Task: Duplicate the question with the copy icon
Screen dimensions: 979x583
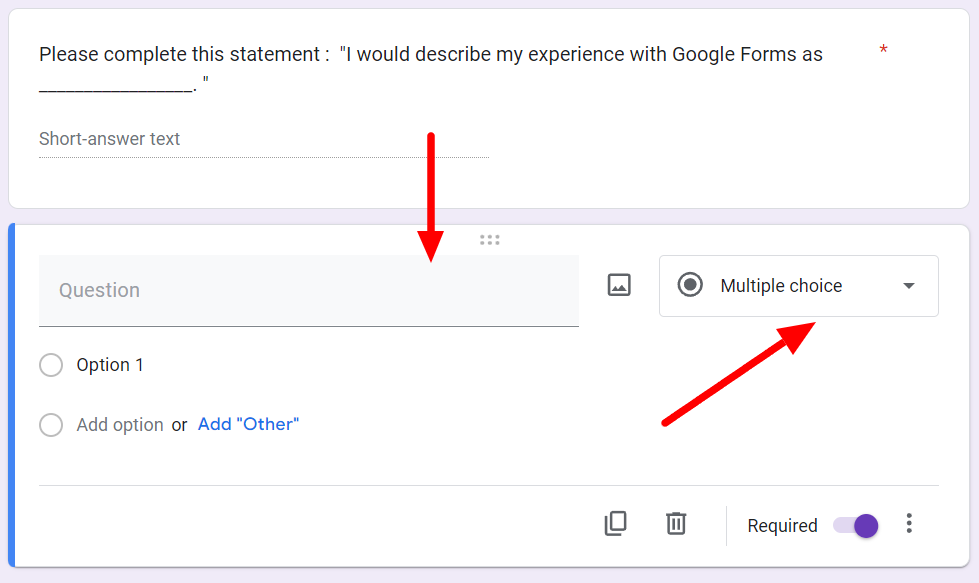Action: point(615,523)
